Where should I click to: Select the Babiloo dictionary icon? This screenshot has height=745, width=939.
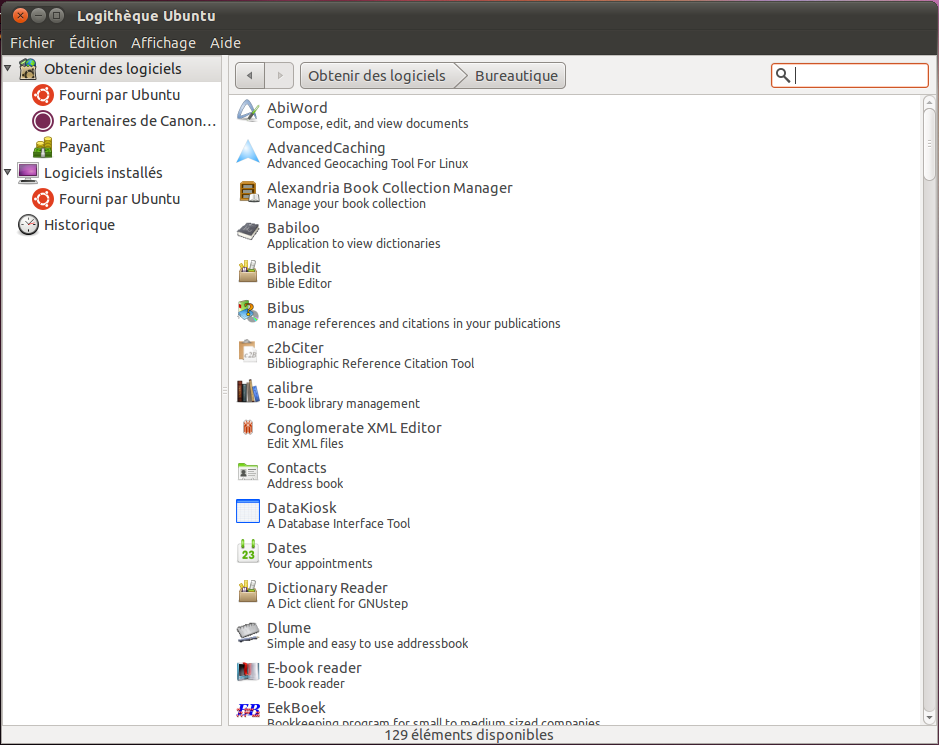click(x=248, y=231)
